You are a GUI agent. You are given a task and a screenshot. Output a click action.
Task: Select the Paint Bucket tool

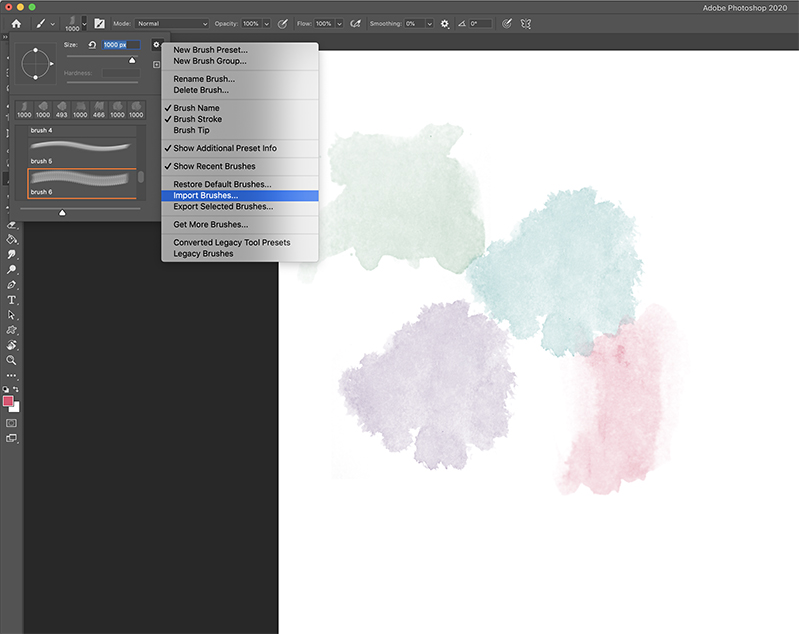(12, 240)
